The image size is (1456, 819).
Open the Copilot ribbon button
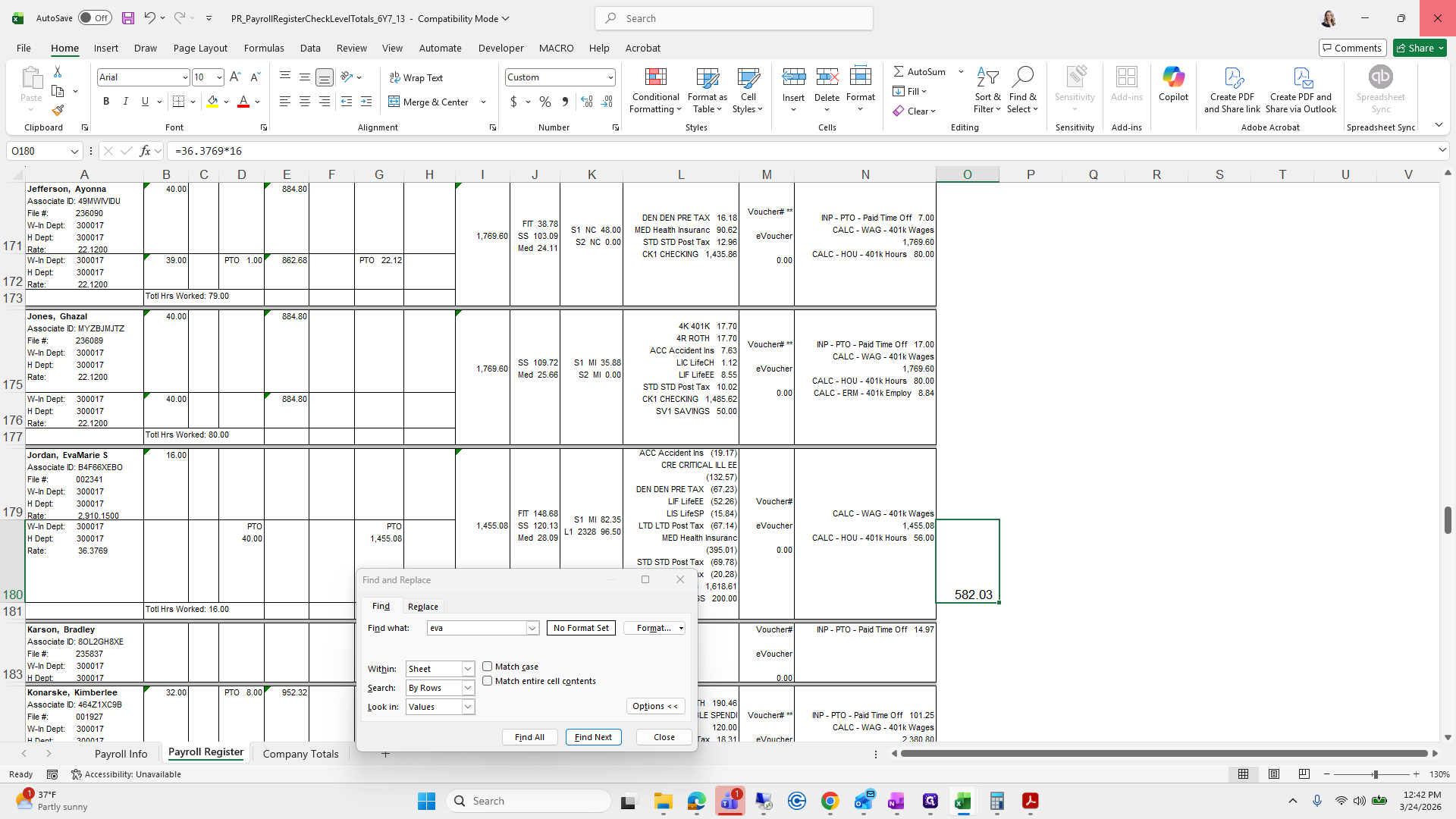1172,83
